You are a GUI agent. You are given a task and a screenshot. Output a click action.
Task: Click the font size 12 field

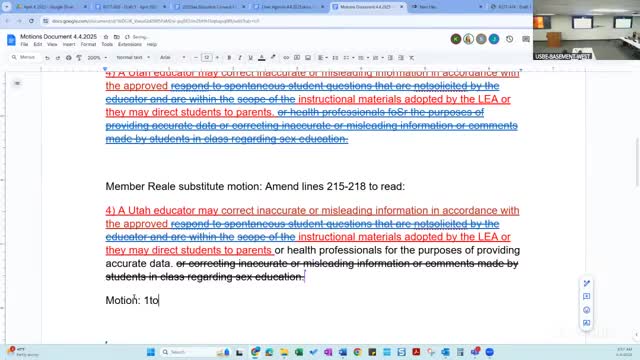207,58
